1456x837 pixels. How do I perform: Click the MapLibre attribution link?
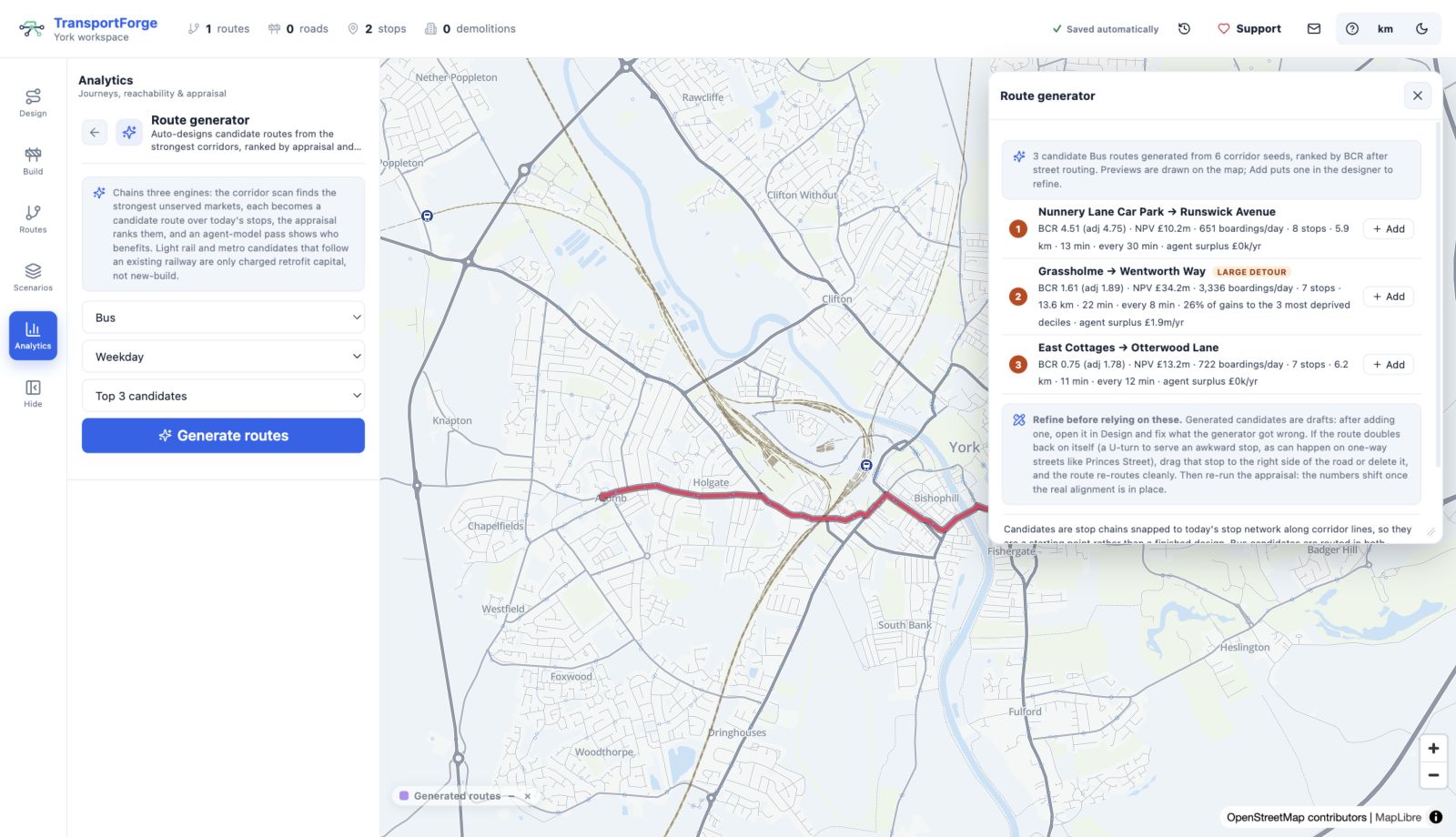point(1398,817)
